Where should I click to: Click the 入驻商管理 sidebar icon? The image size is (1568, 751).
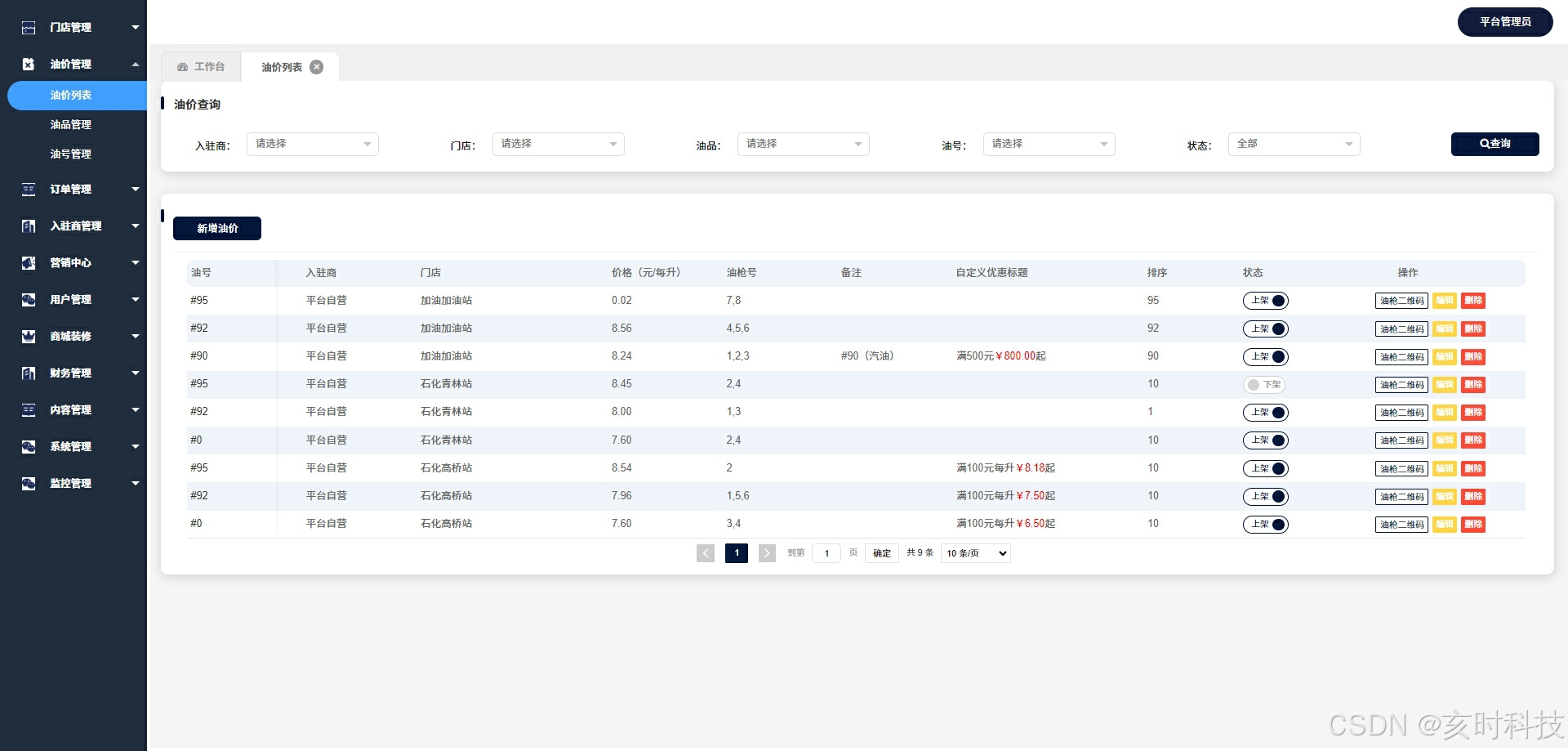29,226
